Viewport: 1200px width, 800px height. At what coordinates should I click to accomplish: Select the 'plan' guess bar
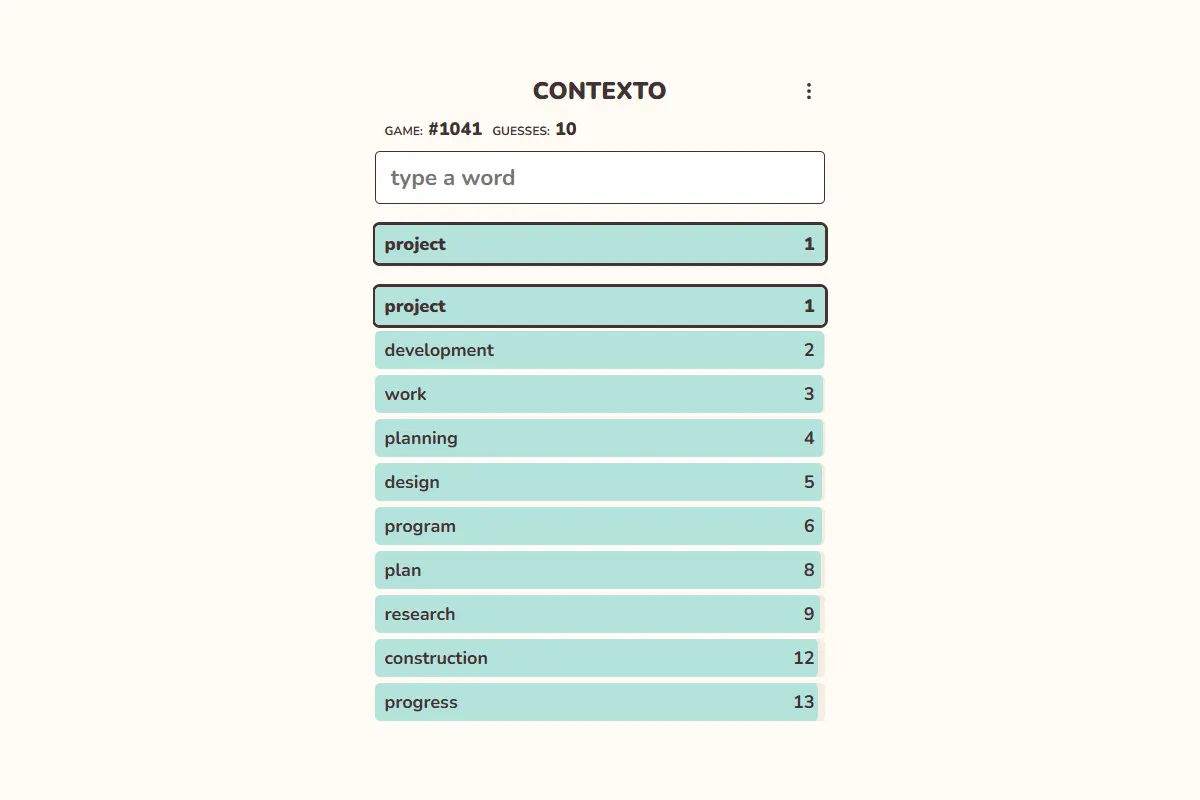click(599, 570)
